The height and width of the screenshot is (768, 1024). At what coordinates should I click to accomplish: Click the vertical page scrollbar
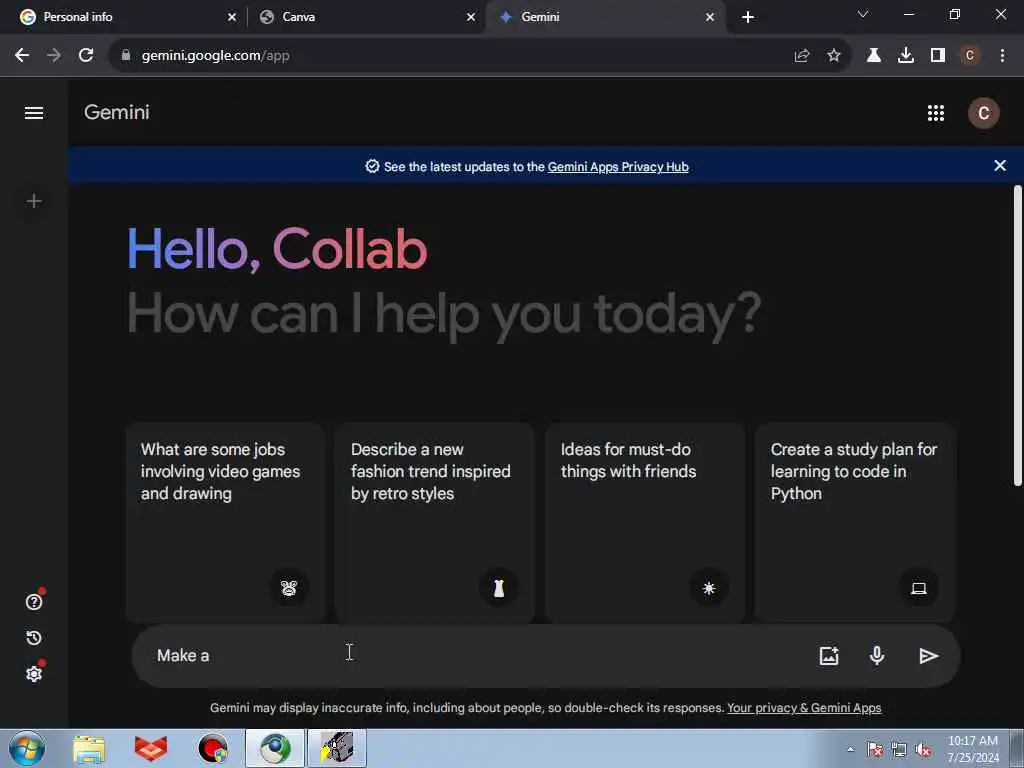pyautogui.click(x=1017, y=336)
